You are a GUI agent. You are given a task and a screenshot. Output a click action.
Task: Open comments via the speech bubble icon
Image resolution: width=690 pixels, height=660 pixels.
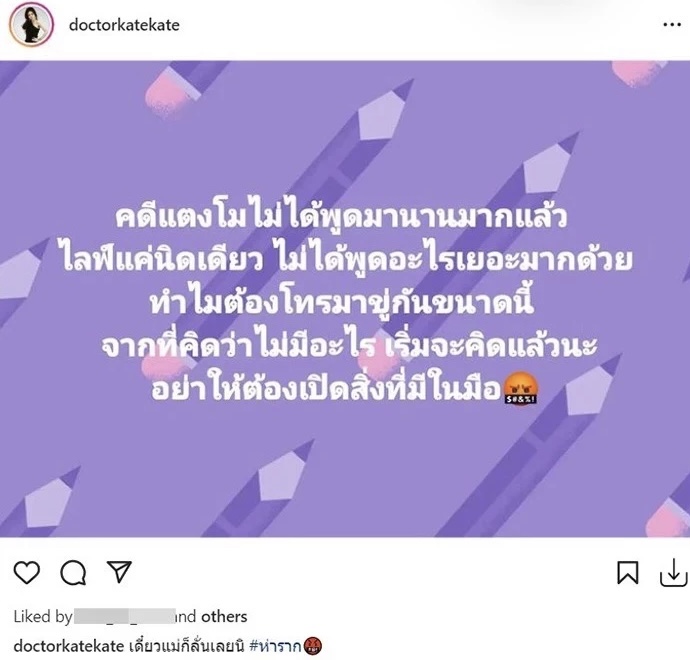coord(73,573)
